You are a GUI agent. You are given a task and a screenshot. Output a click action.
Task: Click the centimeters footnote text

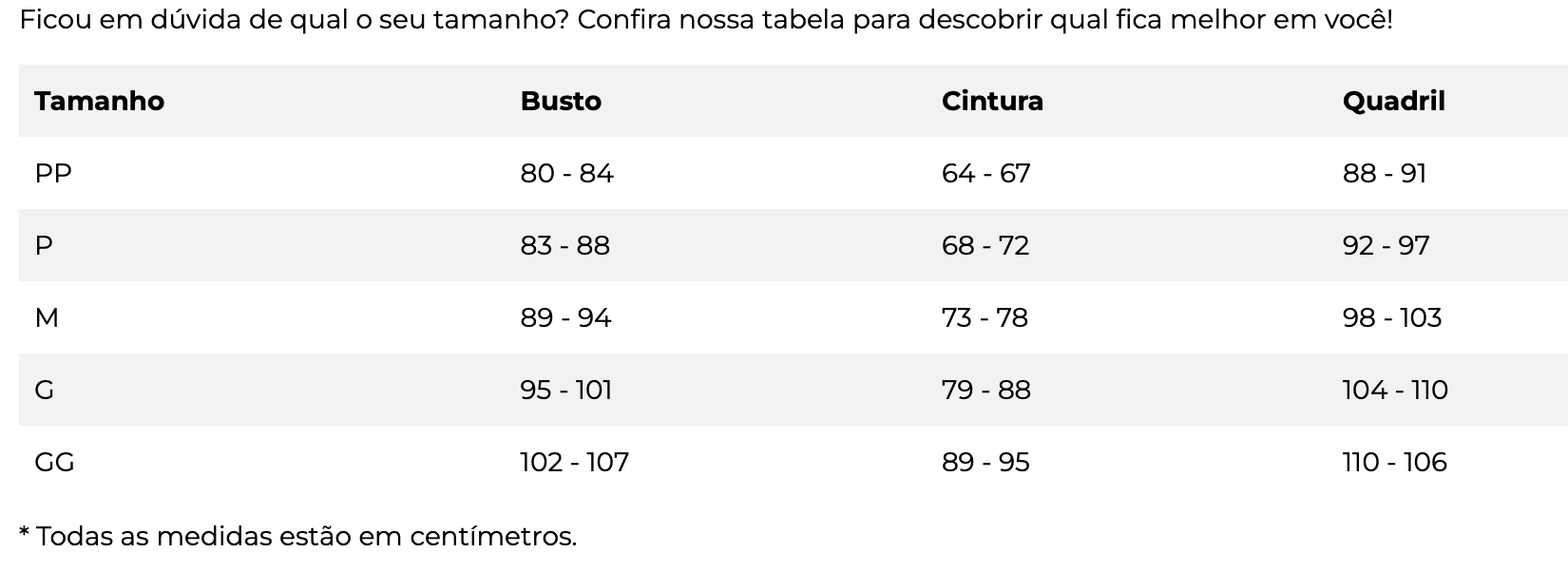297,536
